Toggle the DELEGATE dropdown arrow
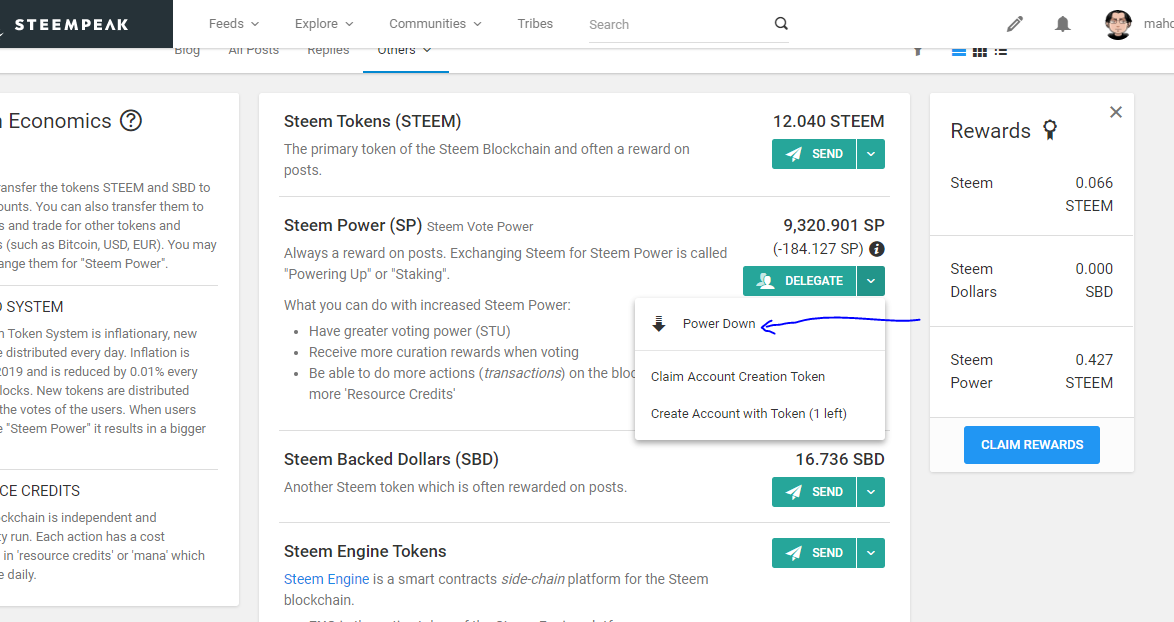Screen dimensions: 1174x622 (871, 281)
